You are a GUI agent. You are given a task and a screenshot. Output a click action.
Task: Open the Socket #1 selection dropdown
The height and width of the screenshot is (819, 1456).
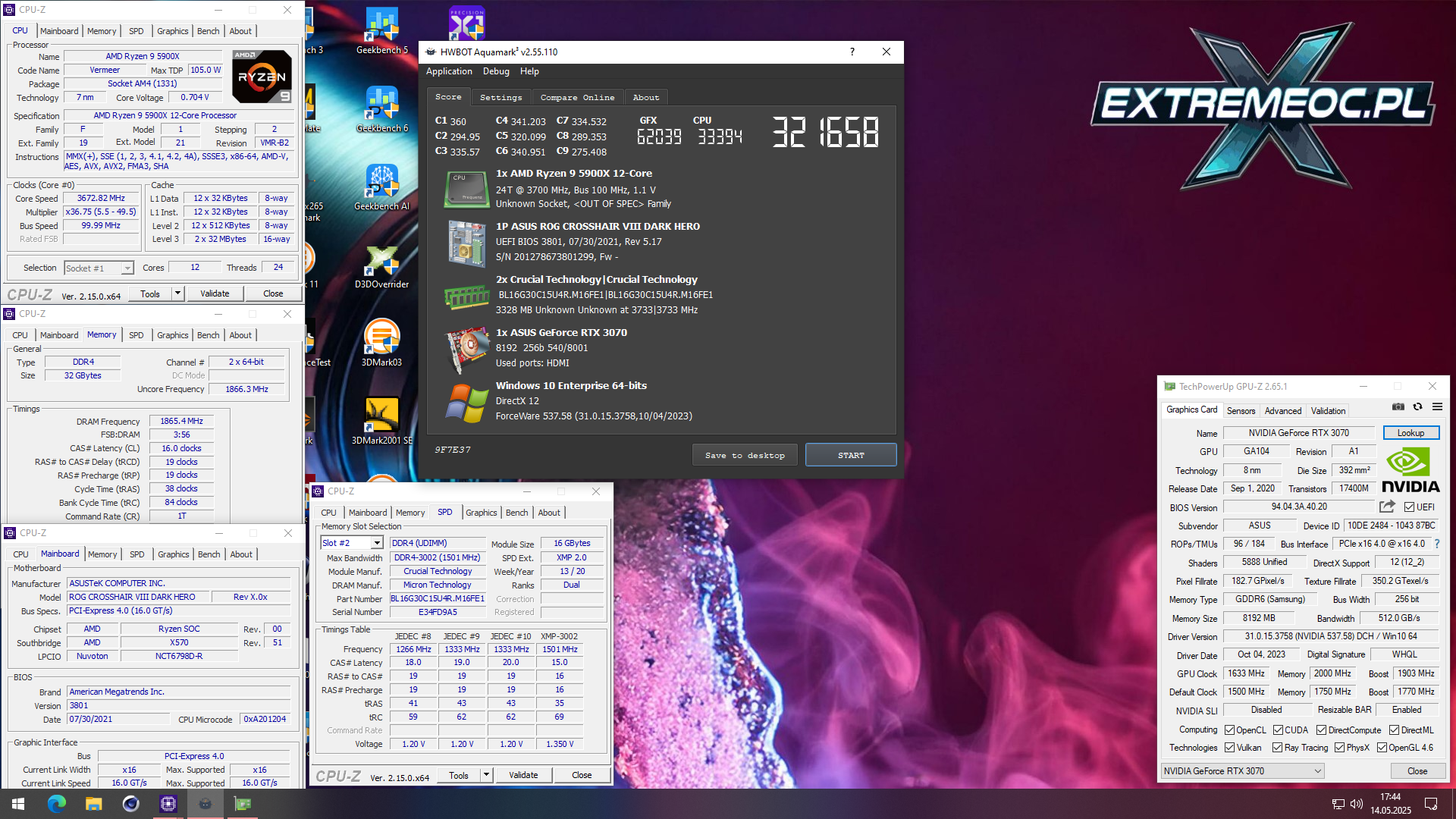tap(99, 268)
